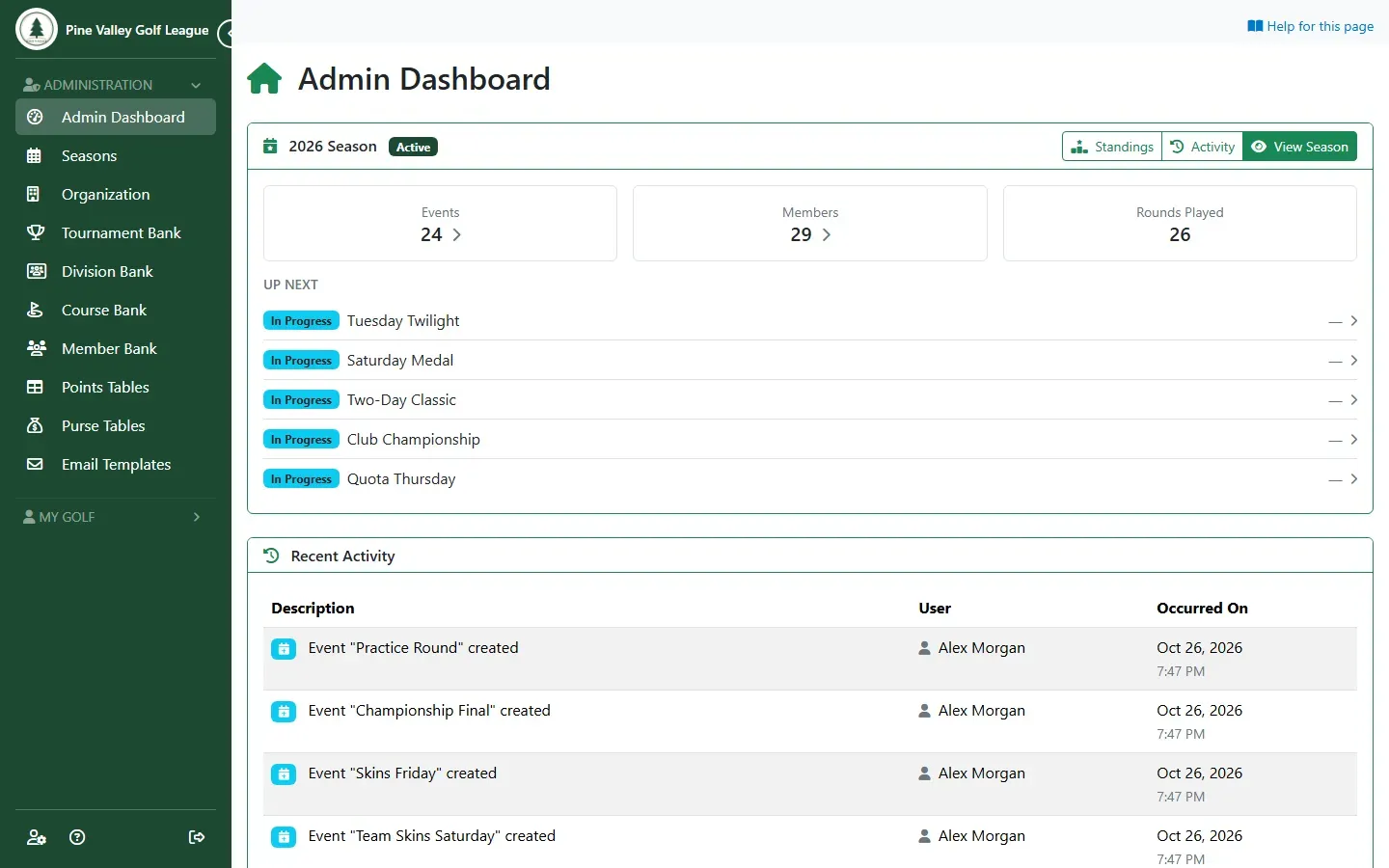Screen dimensions: 1389x868
Task: Click the green home icon beside Admin Dashboard
Action: 264,79
